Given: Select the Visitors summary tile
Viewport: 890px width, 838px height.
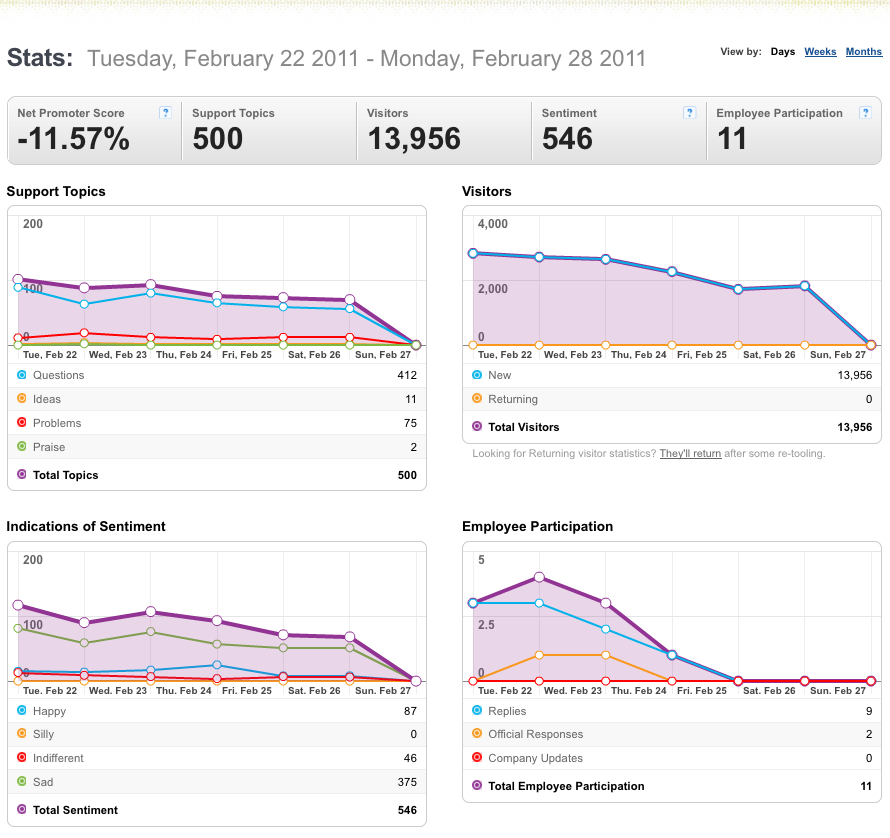Looking at the screenshot, I should pos(444,131).
